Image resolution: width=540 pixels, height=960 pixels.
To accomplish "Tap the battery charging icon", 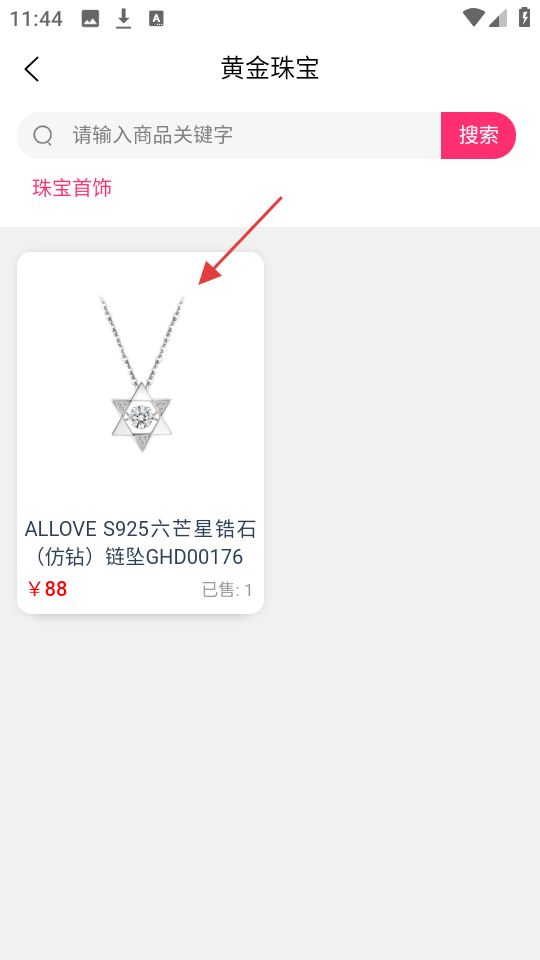I will 524,17.
